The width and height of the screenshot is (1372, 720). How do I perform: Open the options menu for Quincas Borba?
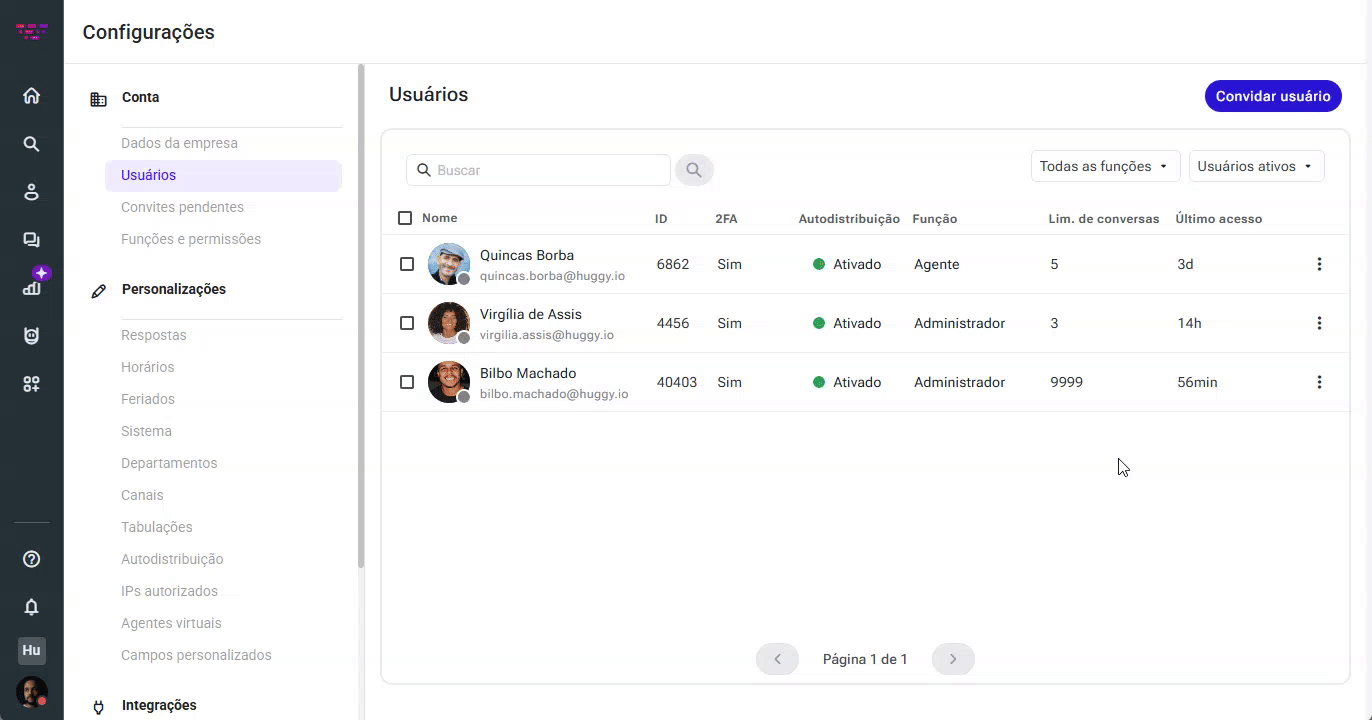1319,264
